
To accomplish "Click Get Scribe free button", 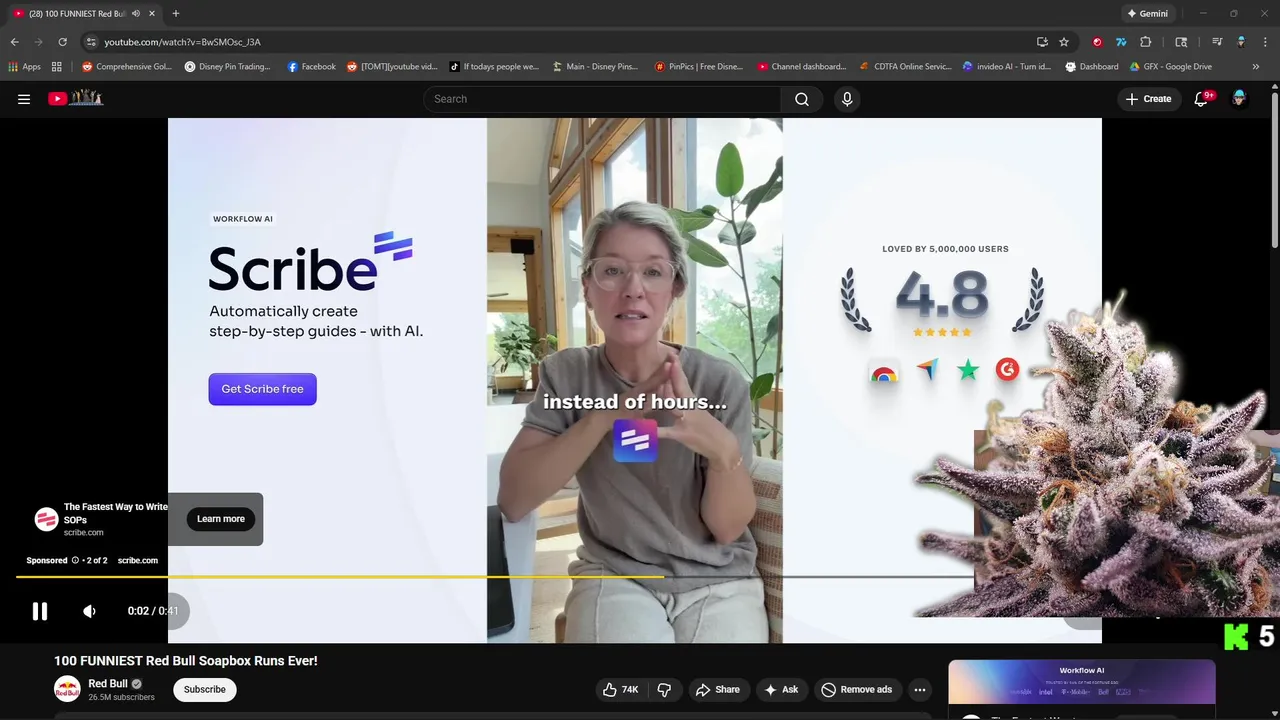I will [262, 389].
